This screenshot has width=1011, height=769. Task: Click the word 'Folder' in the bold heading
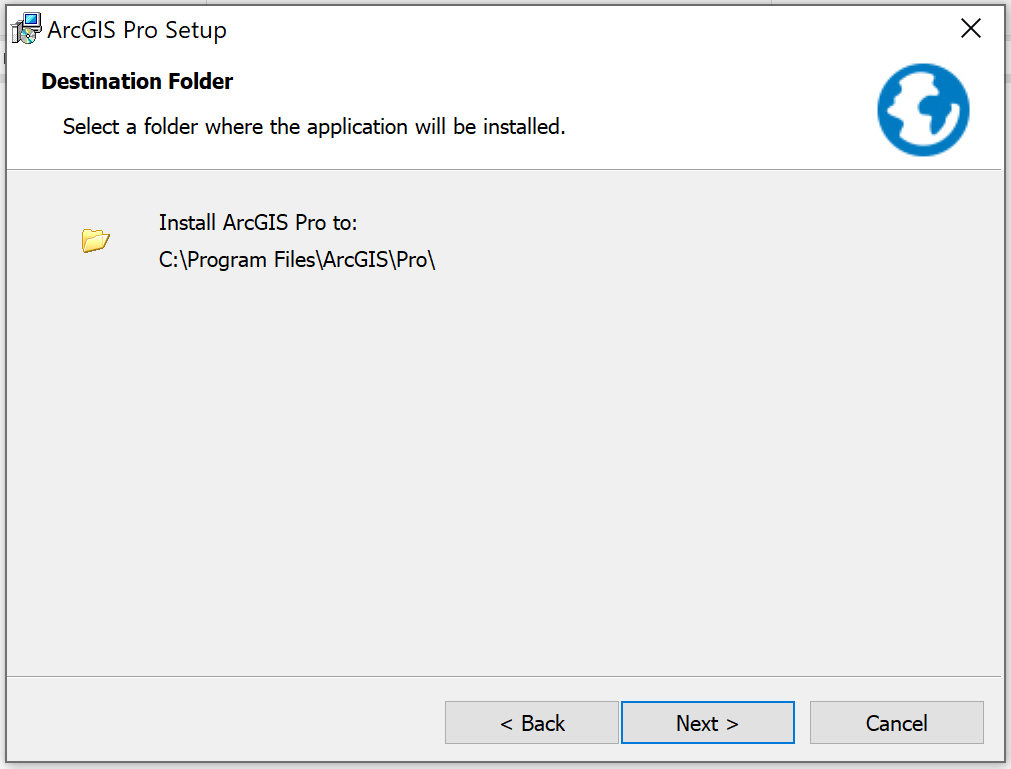click(x=200, y=82)
